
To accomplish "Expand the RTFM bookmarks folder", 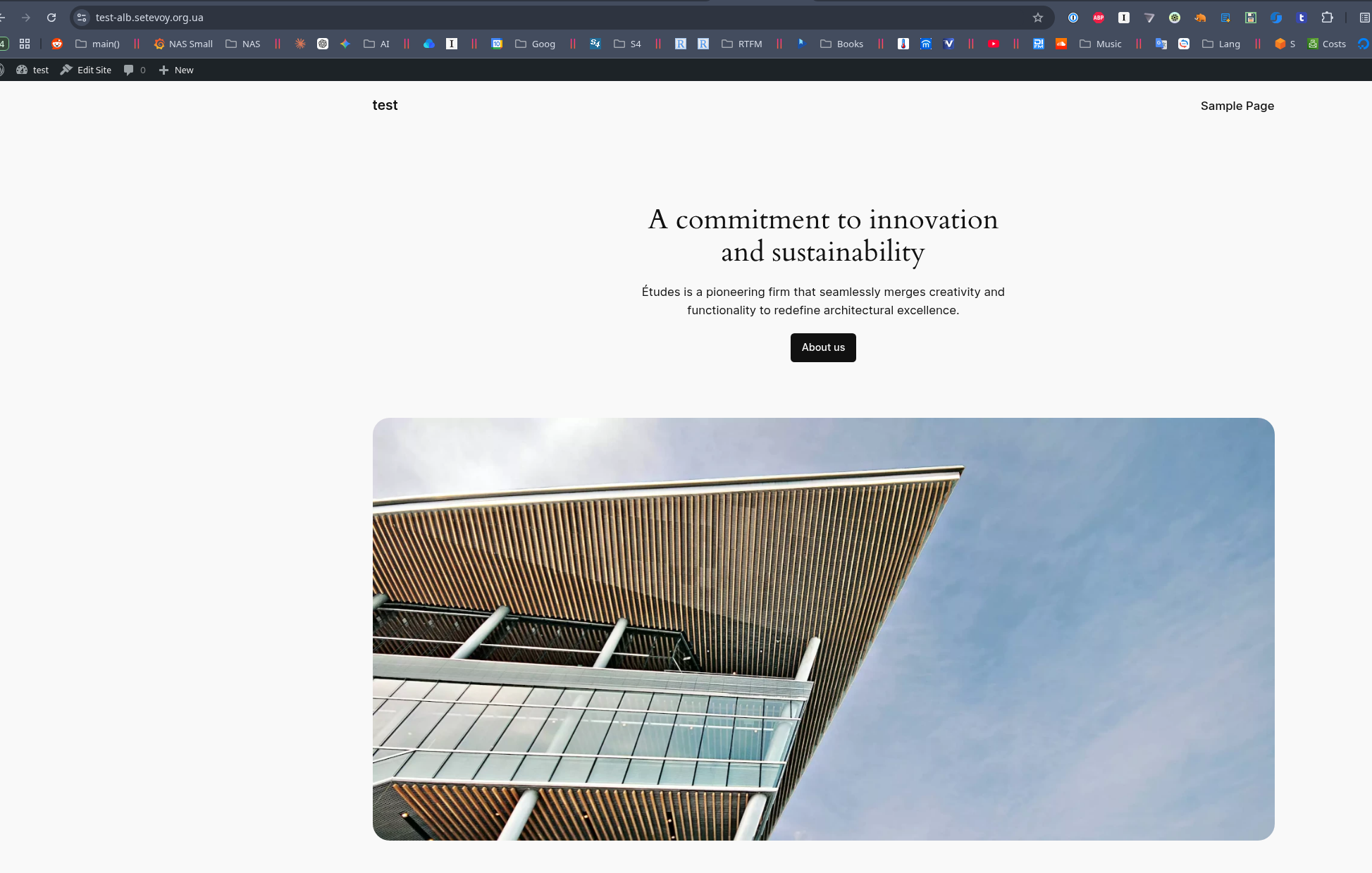I will point(742,44).
